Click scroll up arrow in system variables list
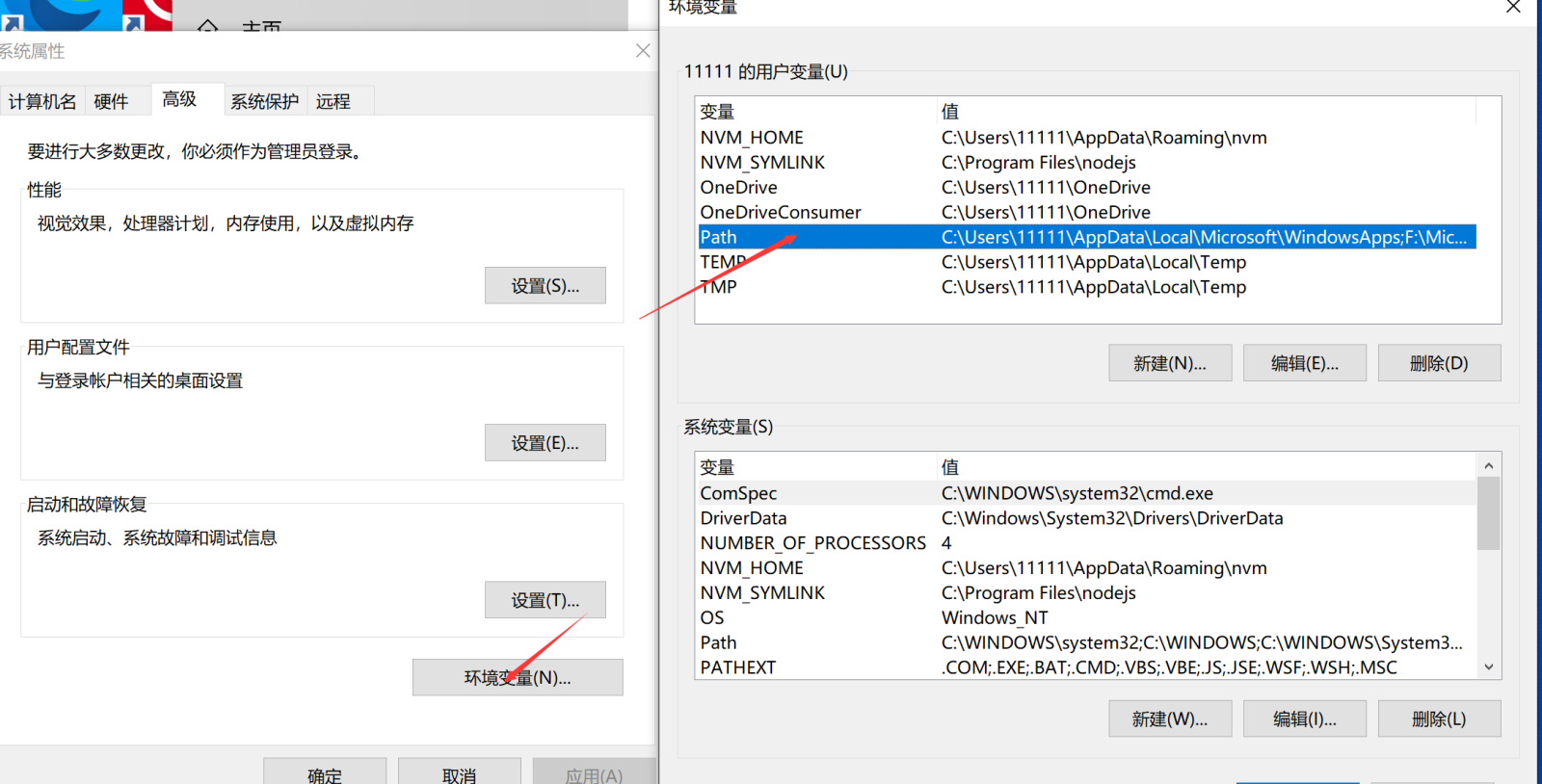 click(1489, 466)
